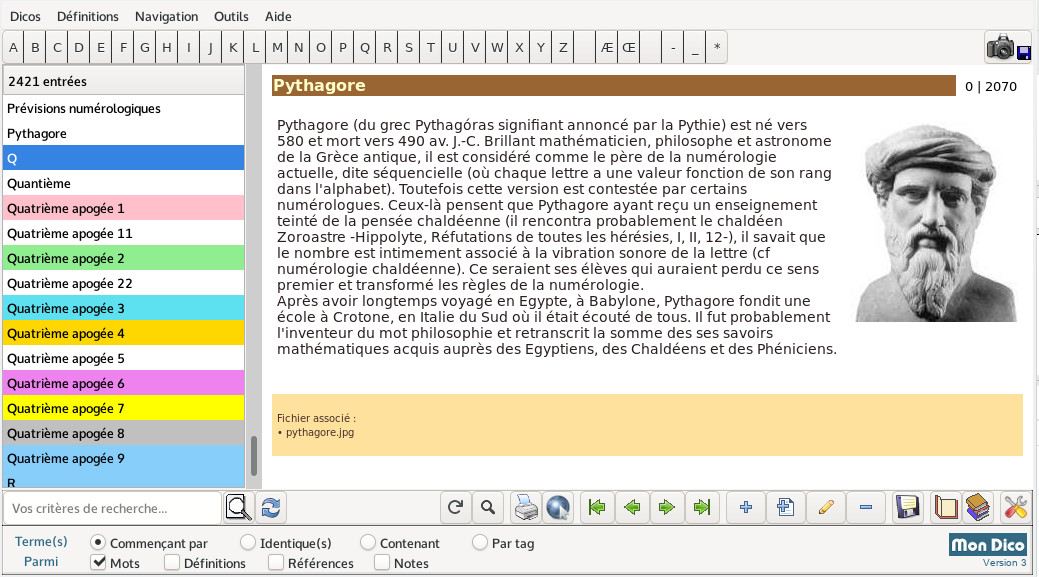1039x577 pixels.
Task: Open the Dicos menu
Action: pos(25,16)
